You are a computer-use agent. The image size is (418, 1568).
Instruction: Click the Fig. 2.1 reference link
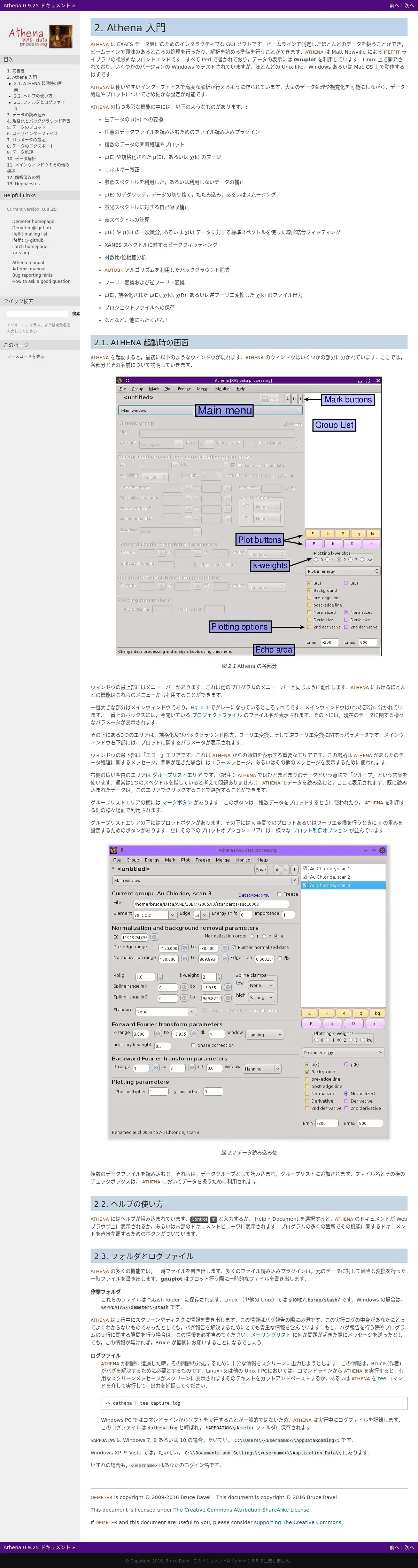point(200,707)
